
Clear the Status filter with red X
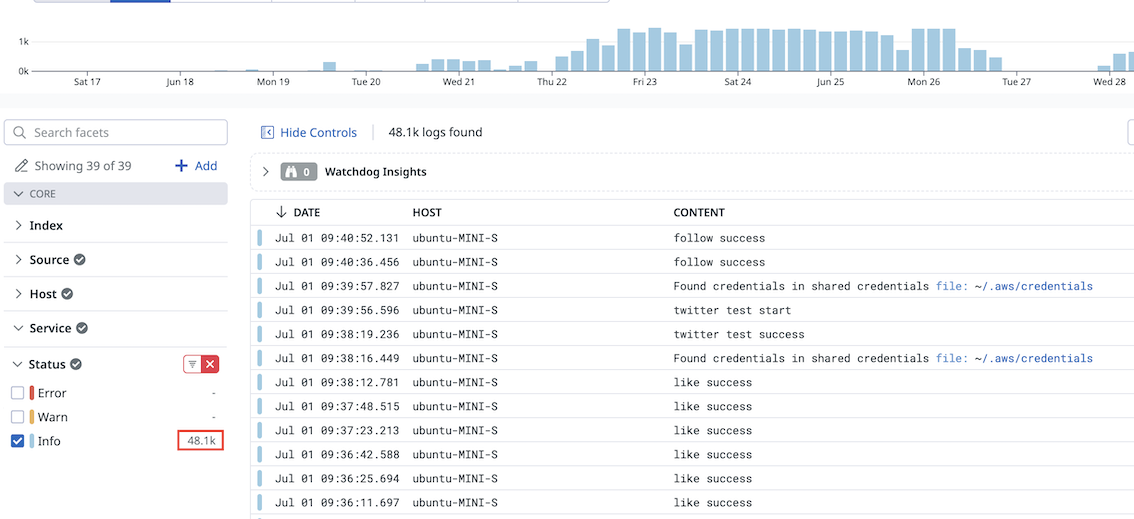tap(210, 364)
